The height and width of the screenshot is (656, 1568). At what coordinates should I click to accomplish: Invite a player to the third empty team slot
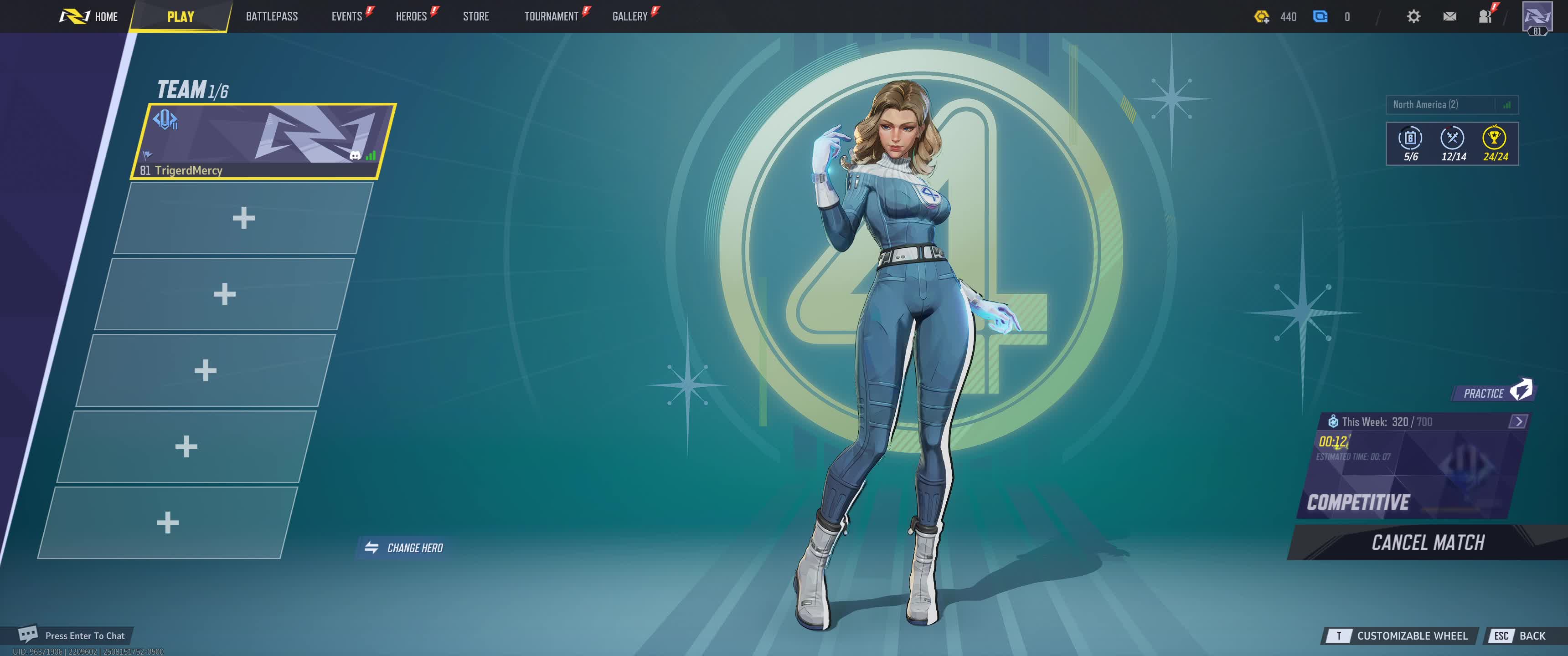206,370
